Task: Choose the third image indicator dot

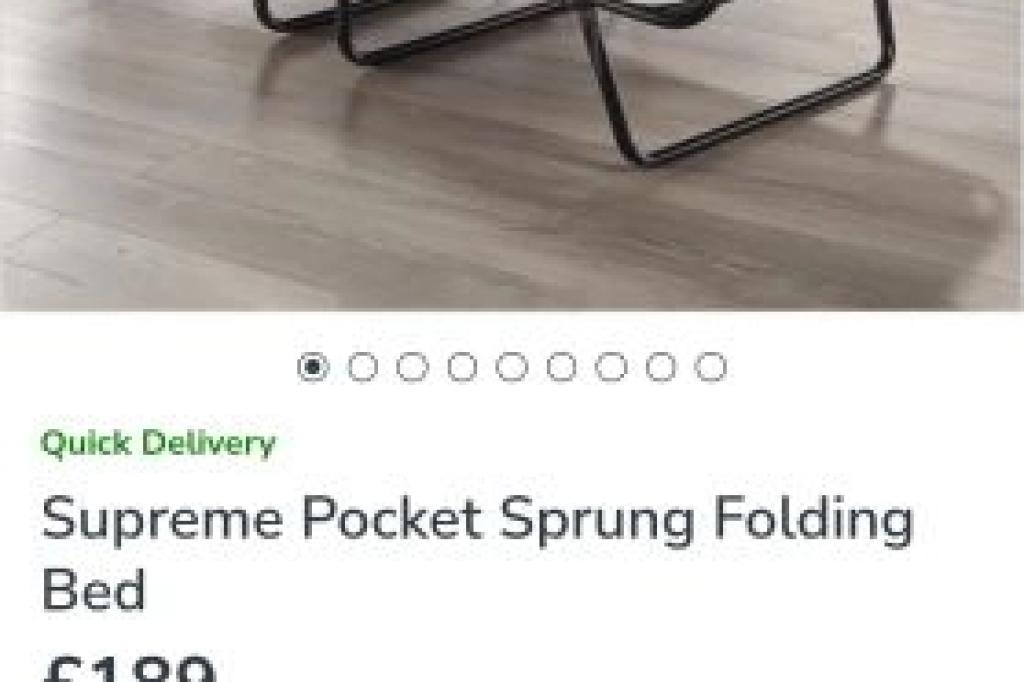Action: (412, 366)
